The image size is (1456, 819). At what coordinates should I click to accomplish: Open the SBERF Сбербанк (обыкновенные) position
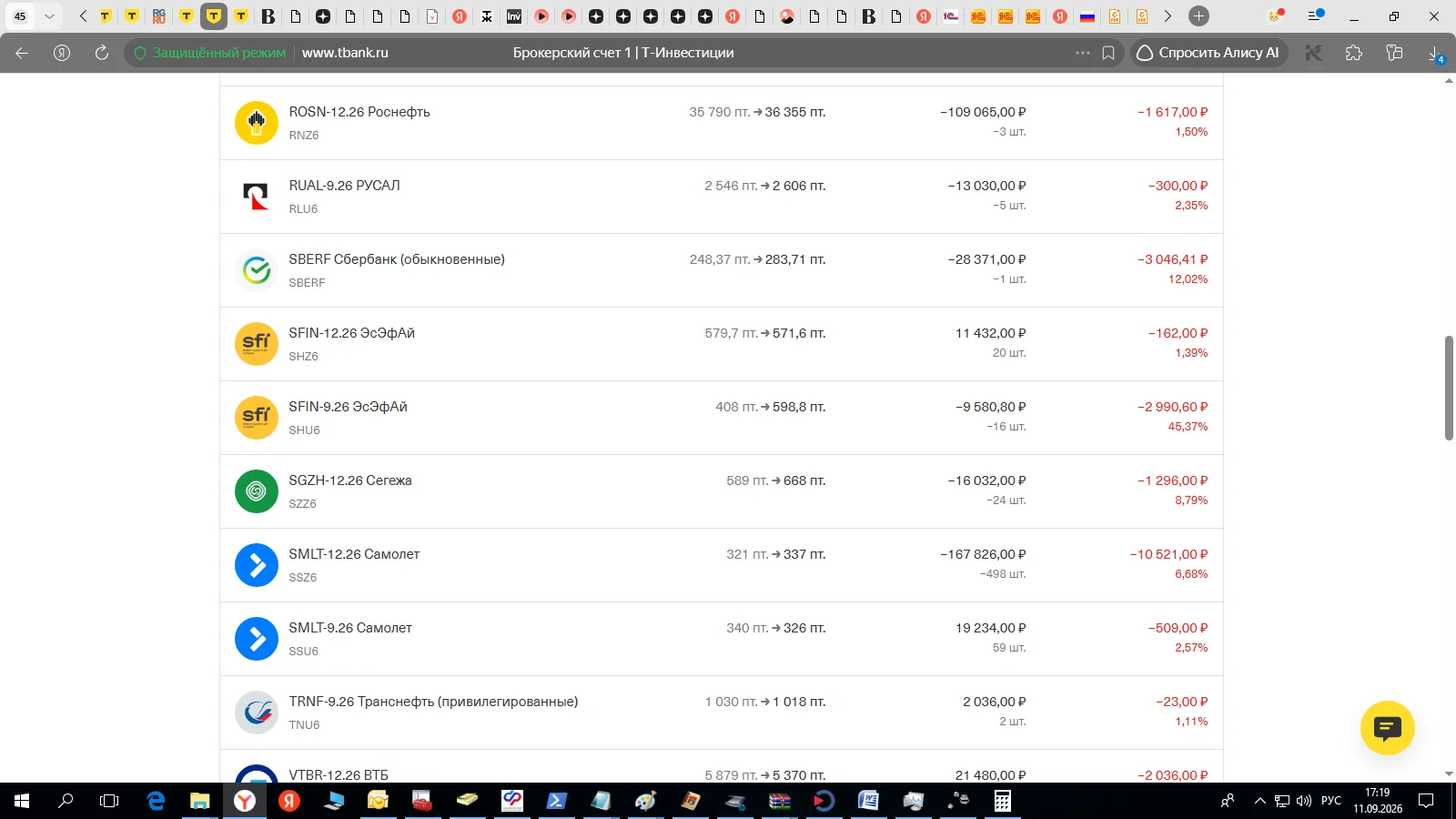pos(722,270)
